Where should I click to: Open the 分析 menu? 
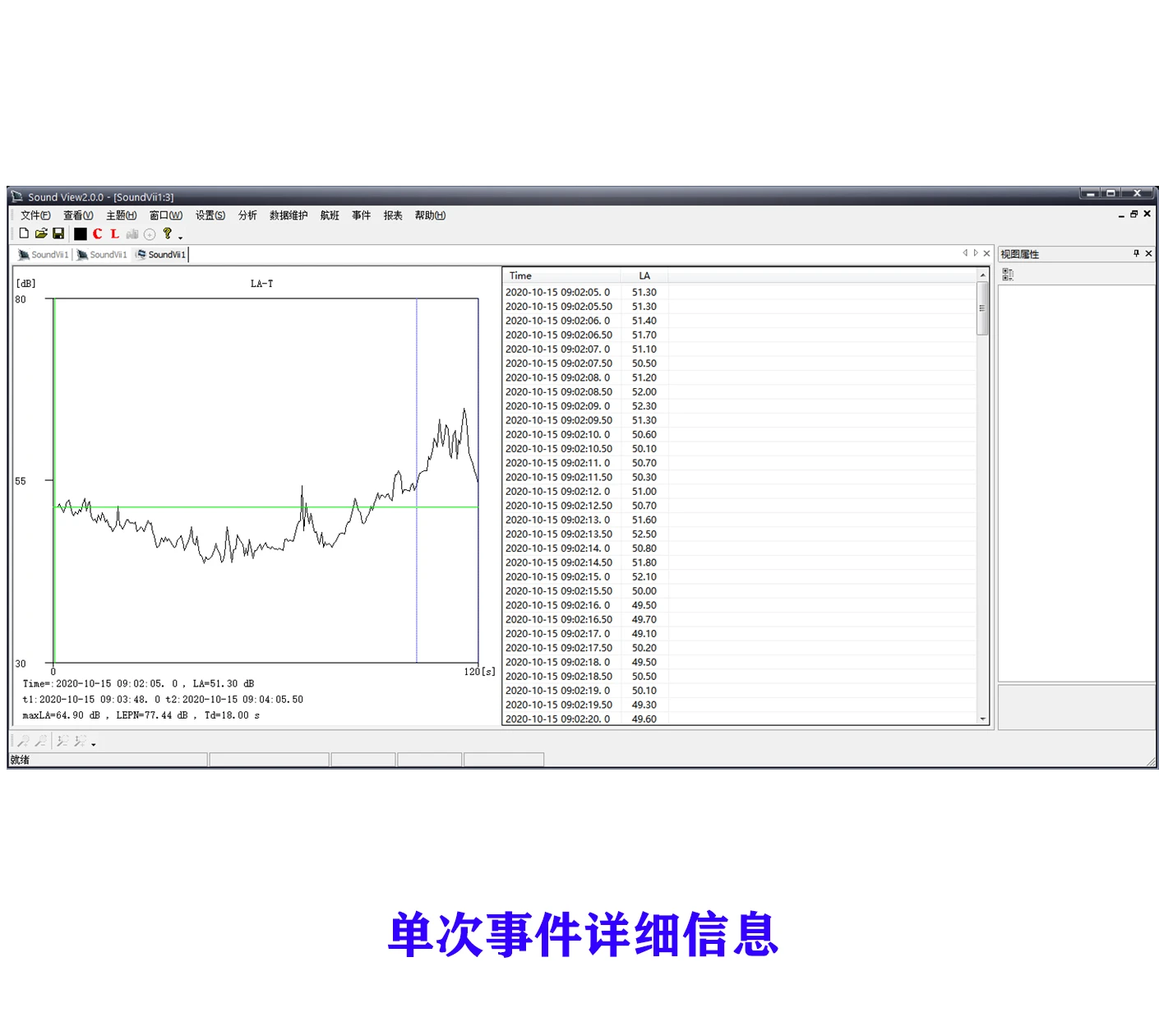coord(247,215)
